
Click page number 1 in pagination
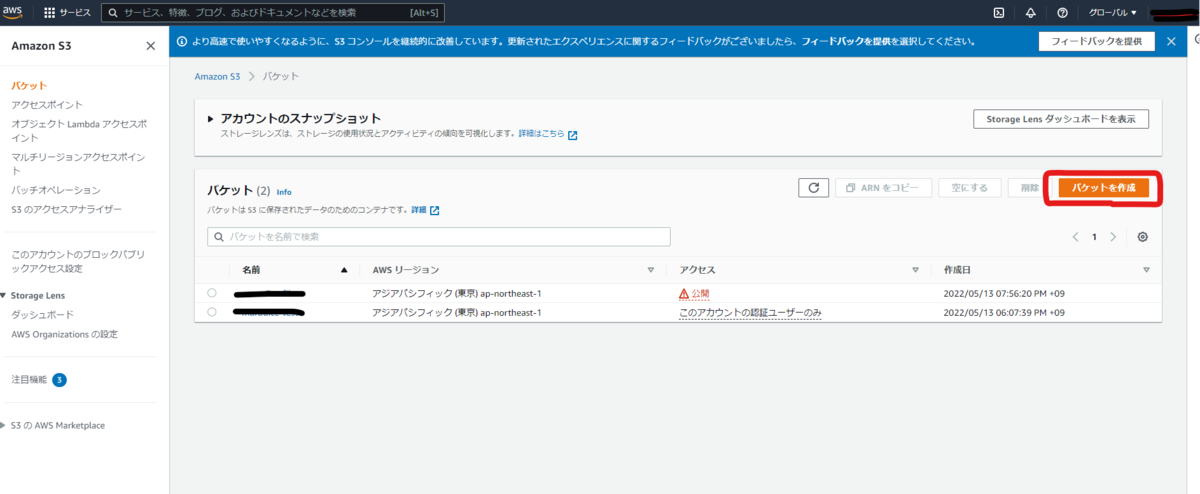coord(1094,237)
